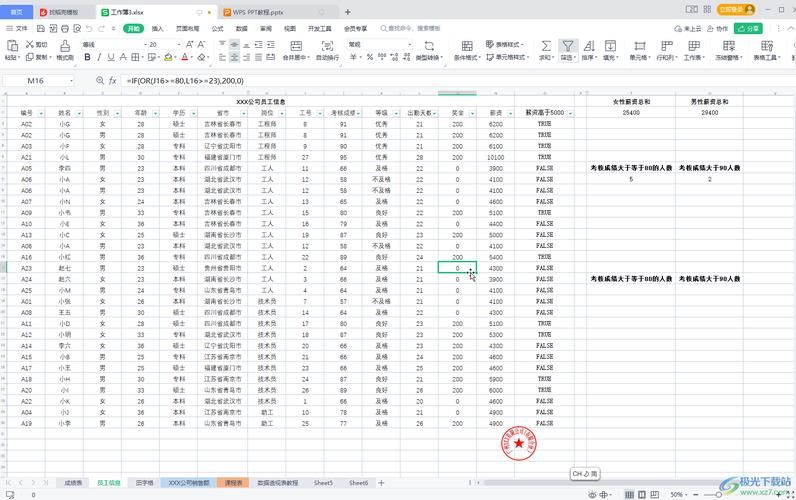
Task: Click the AutoSum (求和) sigma icon
Action: (x=546, y=46)
